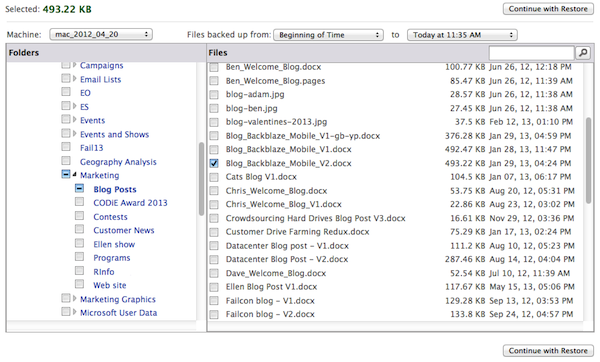The width and height of the screenshot is (600, 362).
Task: Collapse the Marketing folder triangle
Action: coord(75,175)
